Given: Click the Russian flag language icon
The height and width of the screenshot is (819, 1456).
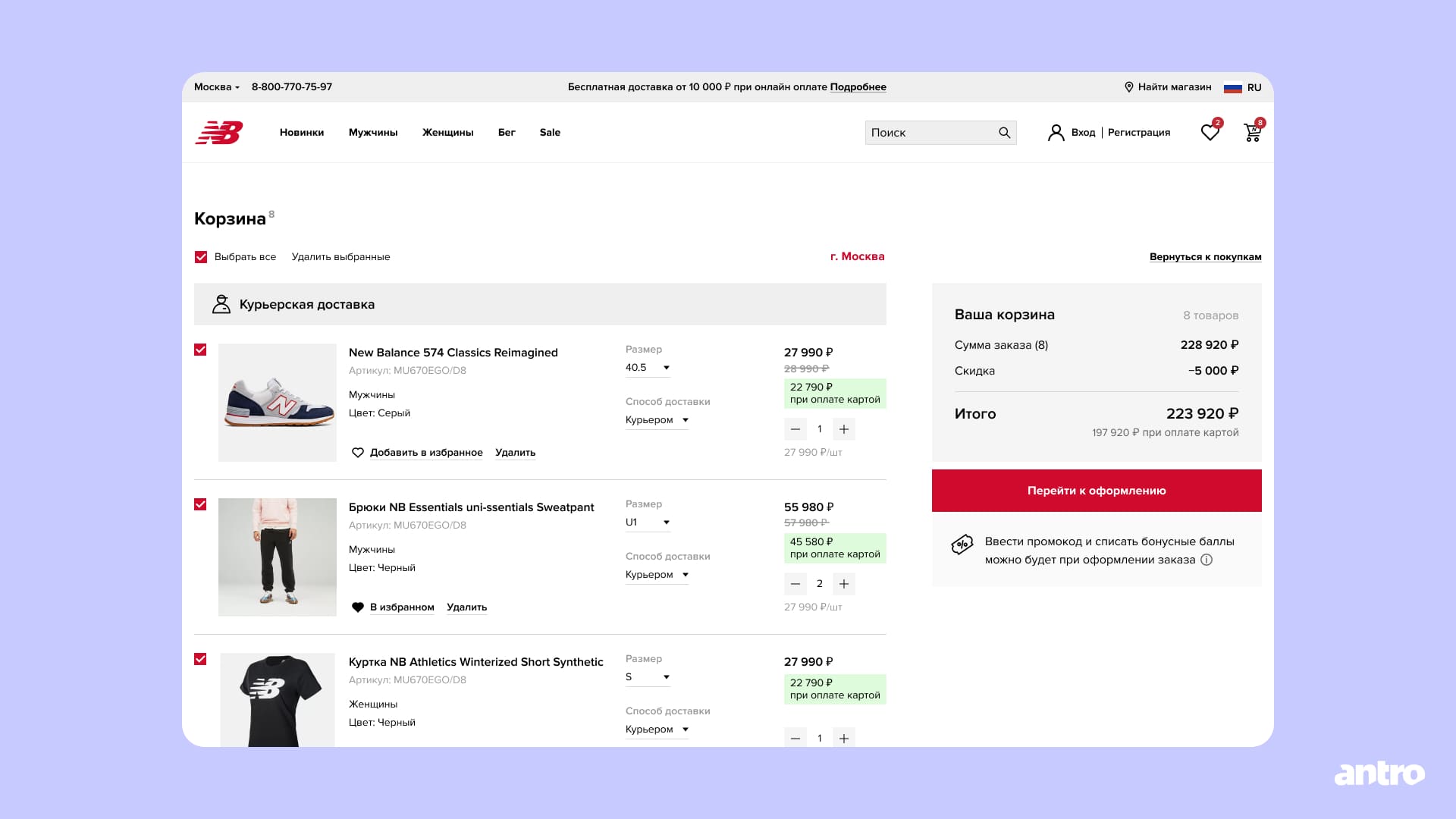Looking at the screenshot, I should 1232,87.
